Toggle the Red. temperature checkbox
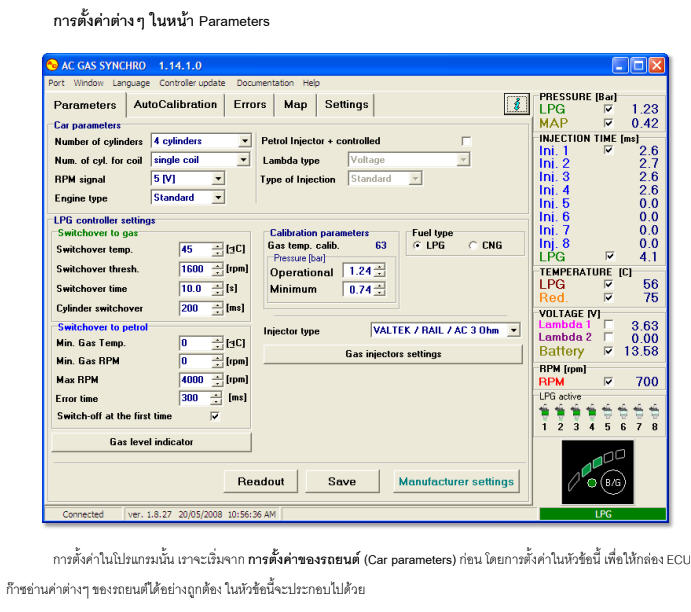The image size is (691, 612). [609, 297]
